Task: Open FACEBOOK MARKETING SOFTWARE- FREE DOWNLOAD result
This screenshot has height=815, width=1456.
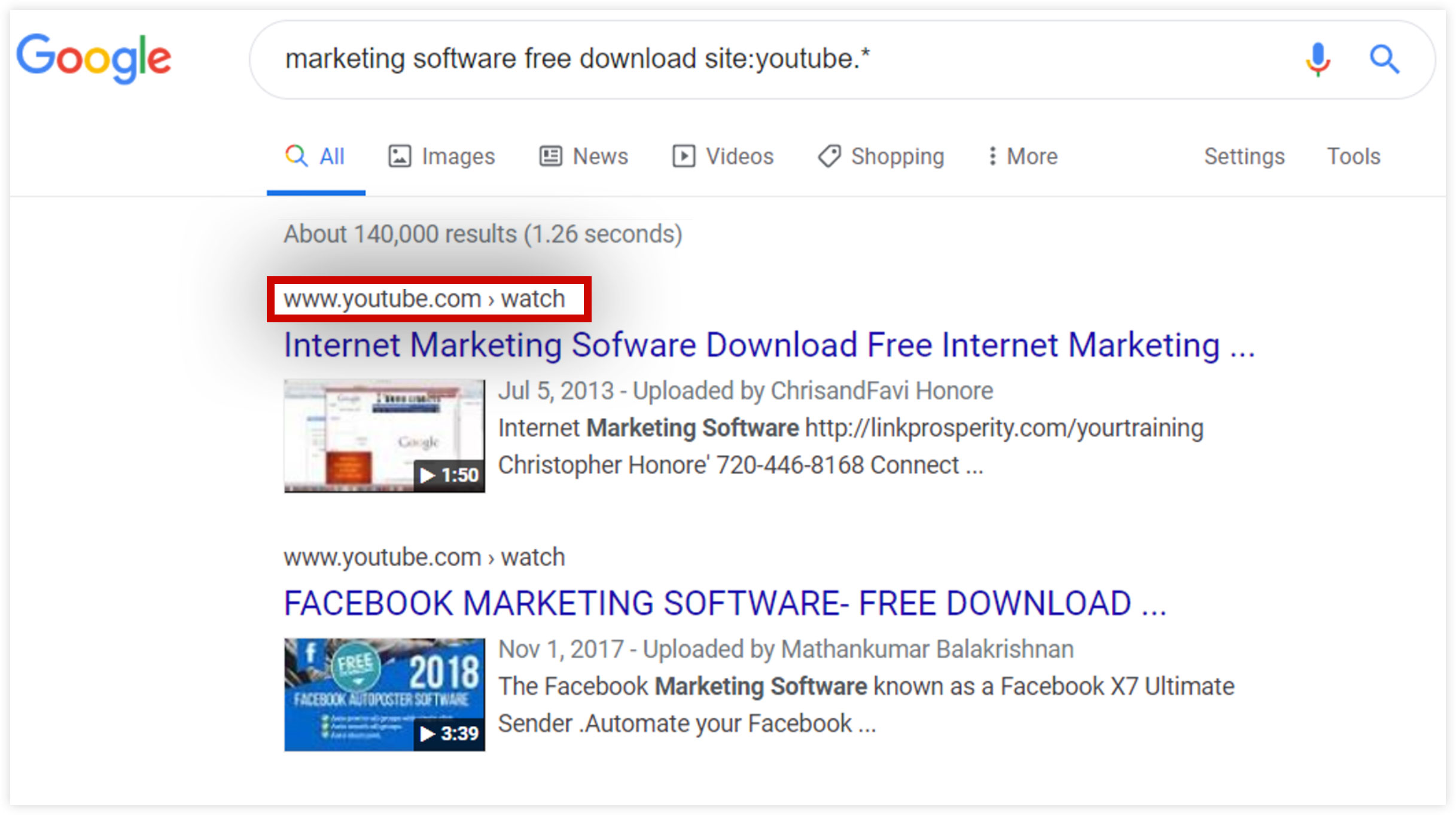Action: click(725, 603)
